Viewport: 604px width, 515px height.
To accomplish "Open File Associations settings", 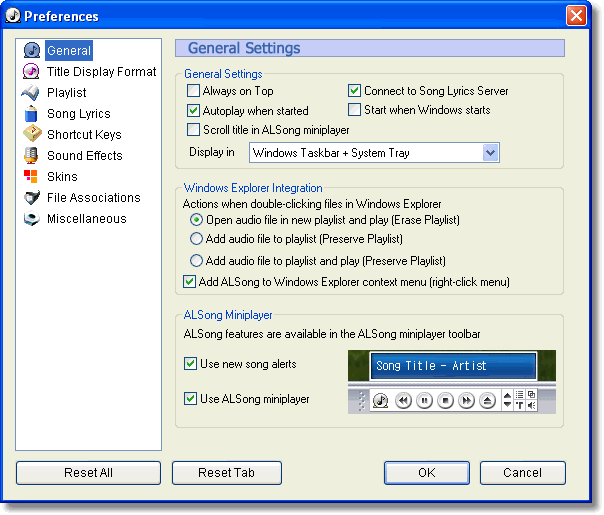I will click(x=94, y=198).
